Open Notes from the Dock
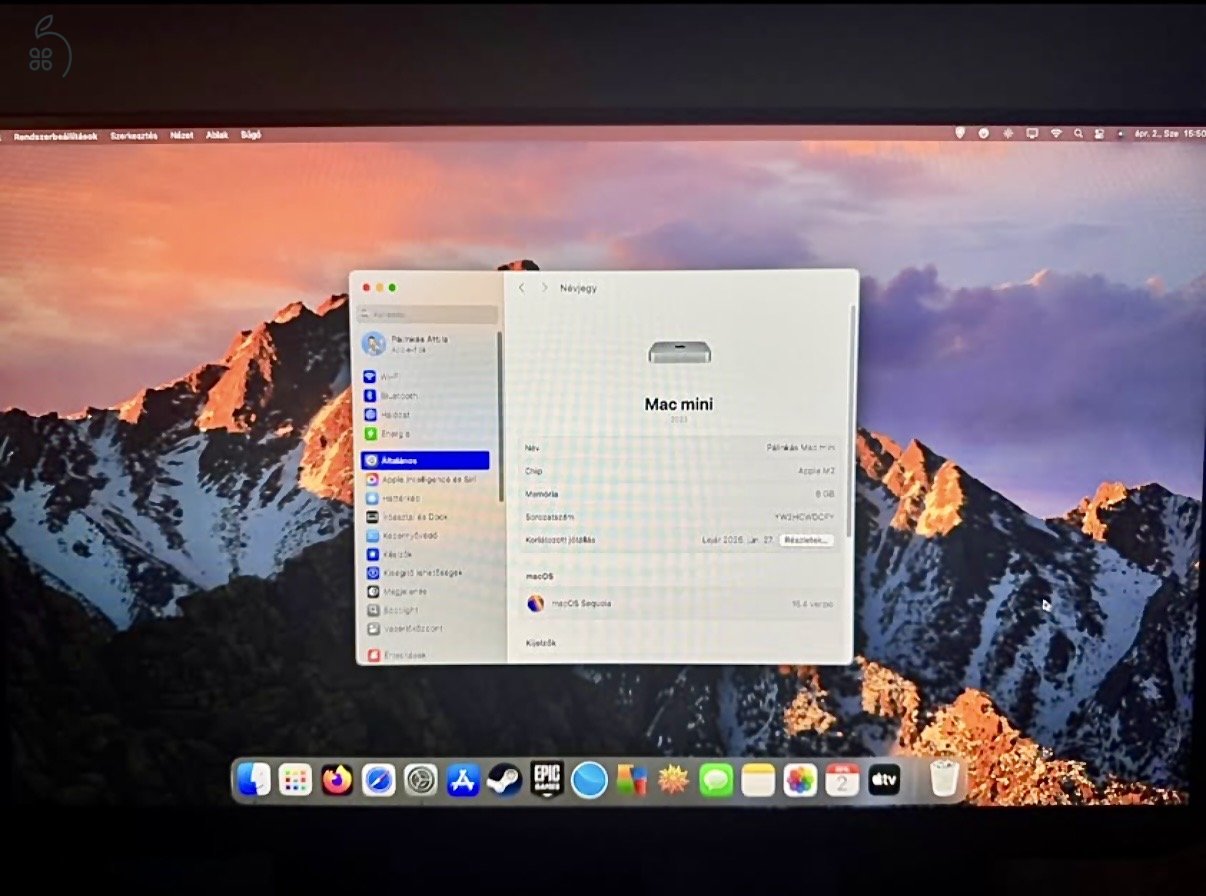Image resolution: width=1206 pixels, height=896 pixels. (758, 779)
